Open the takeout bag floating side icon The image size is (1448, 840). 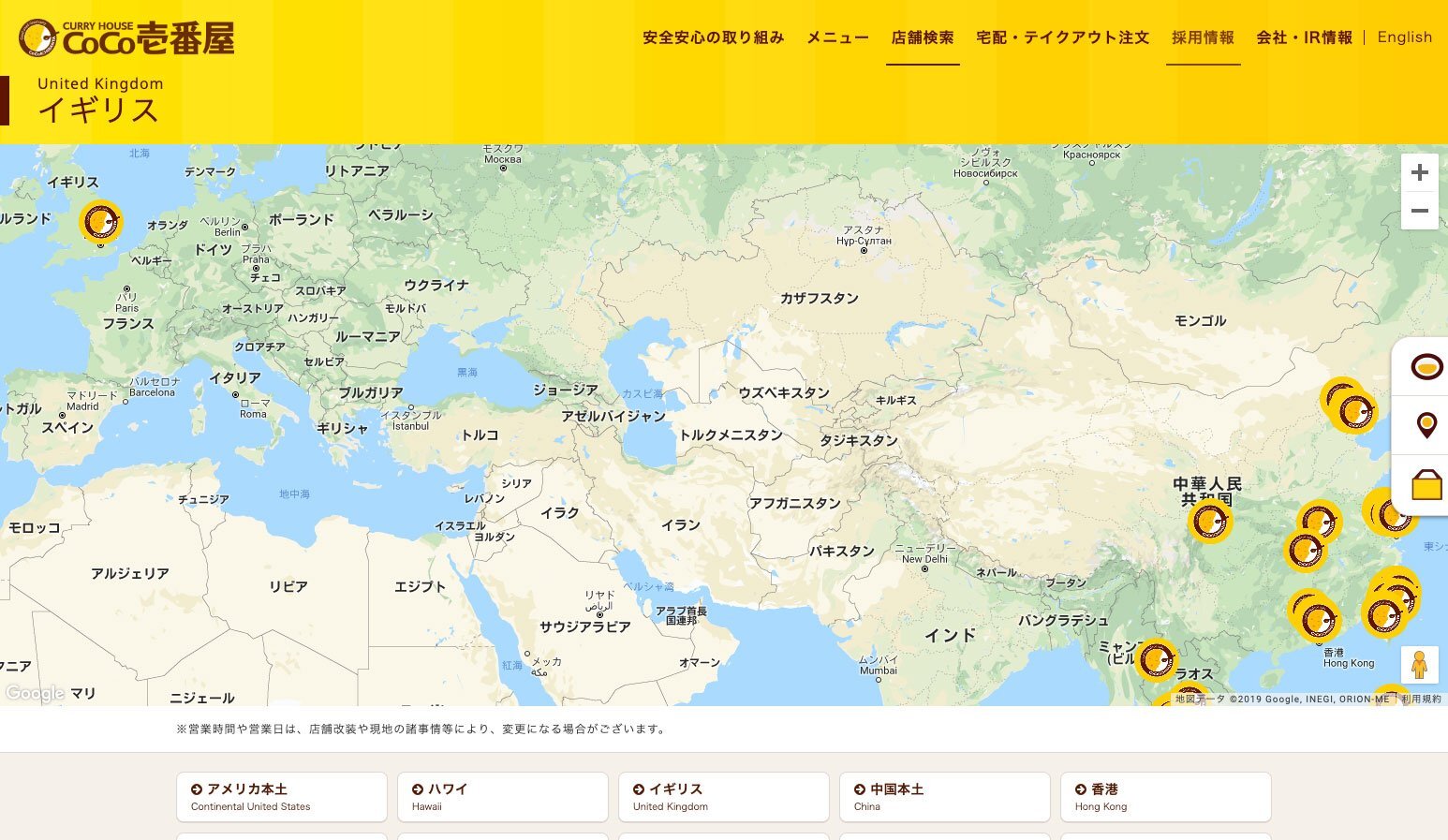tap(1426, 485)
